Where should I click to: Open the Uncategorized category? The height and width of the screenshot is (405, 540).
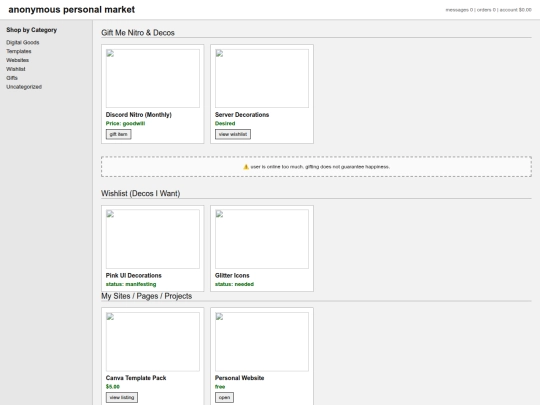click(x=24, y=87)
